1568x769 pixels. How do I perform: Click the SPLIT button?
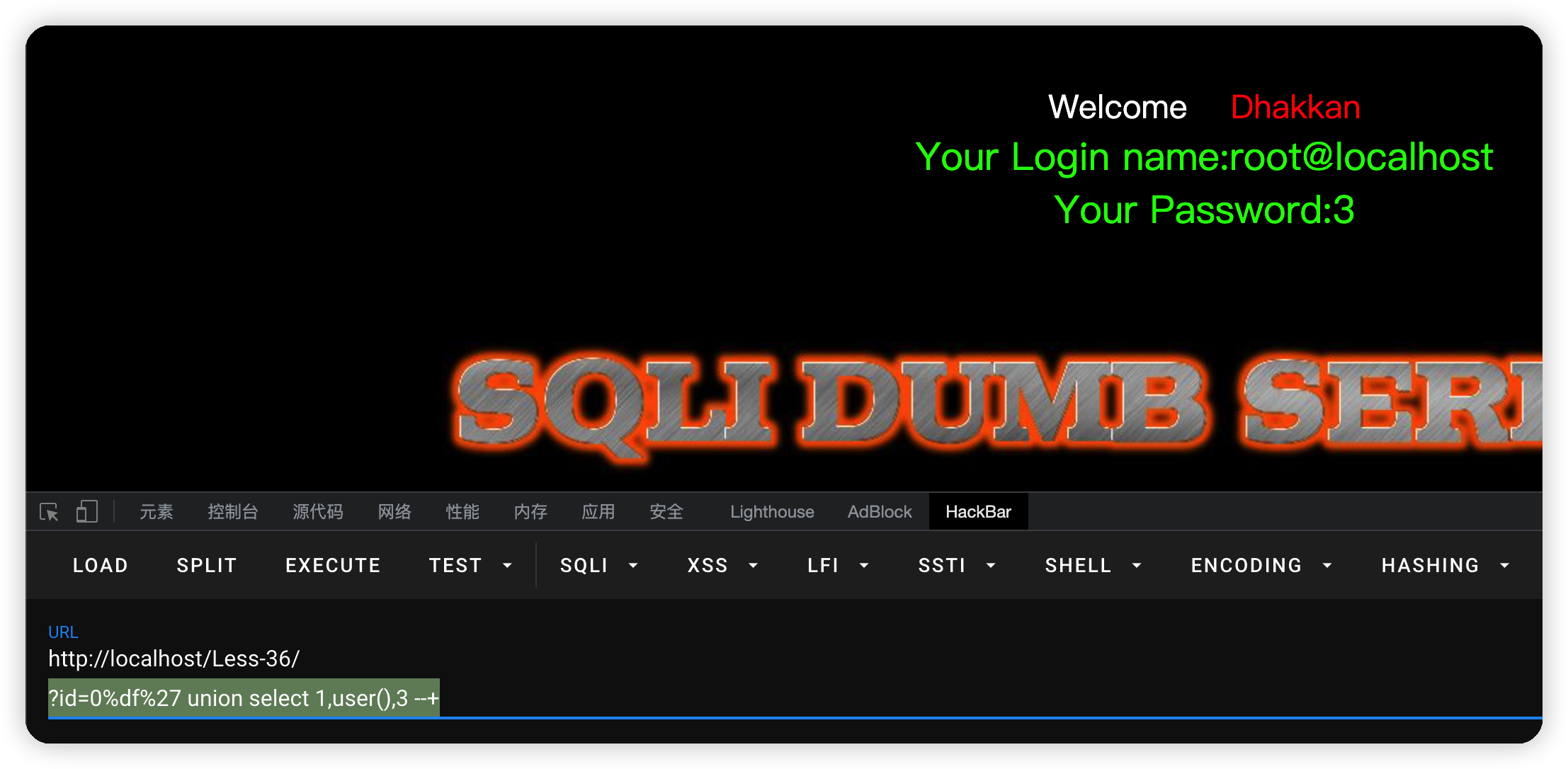206,565
